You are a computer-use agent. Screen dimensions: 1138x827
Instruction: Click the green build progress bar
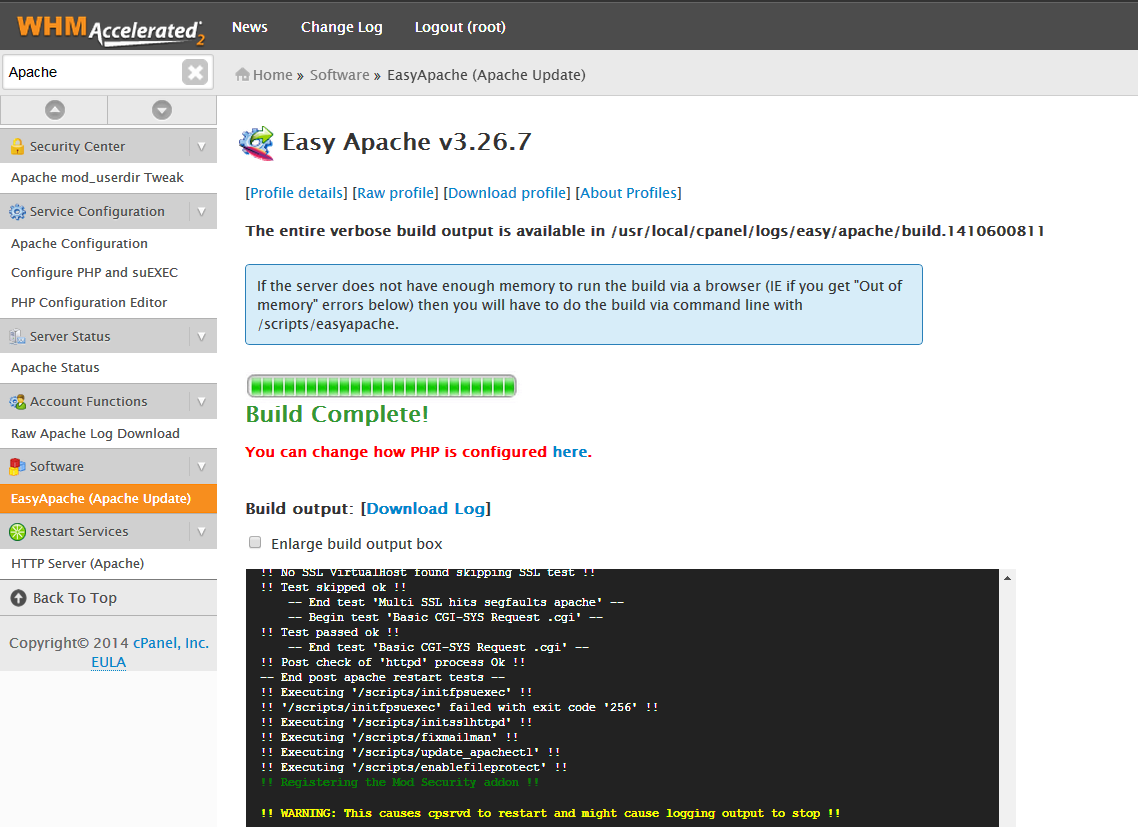[x=382, y=386]
